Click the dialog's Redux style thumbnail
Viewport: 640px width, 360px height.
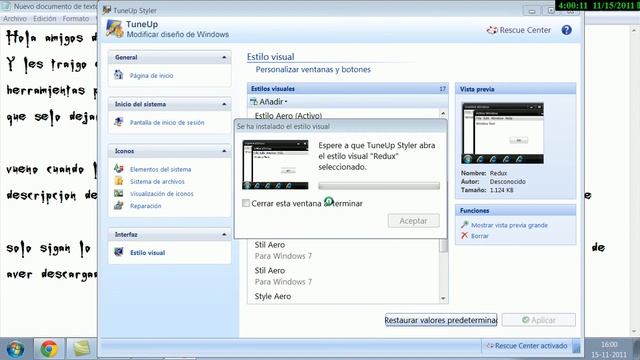pos(275,164)
